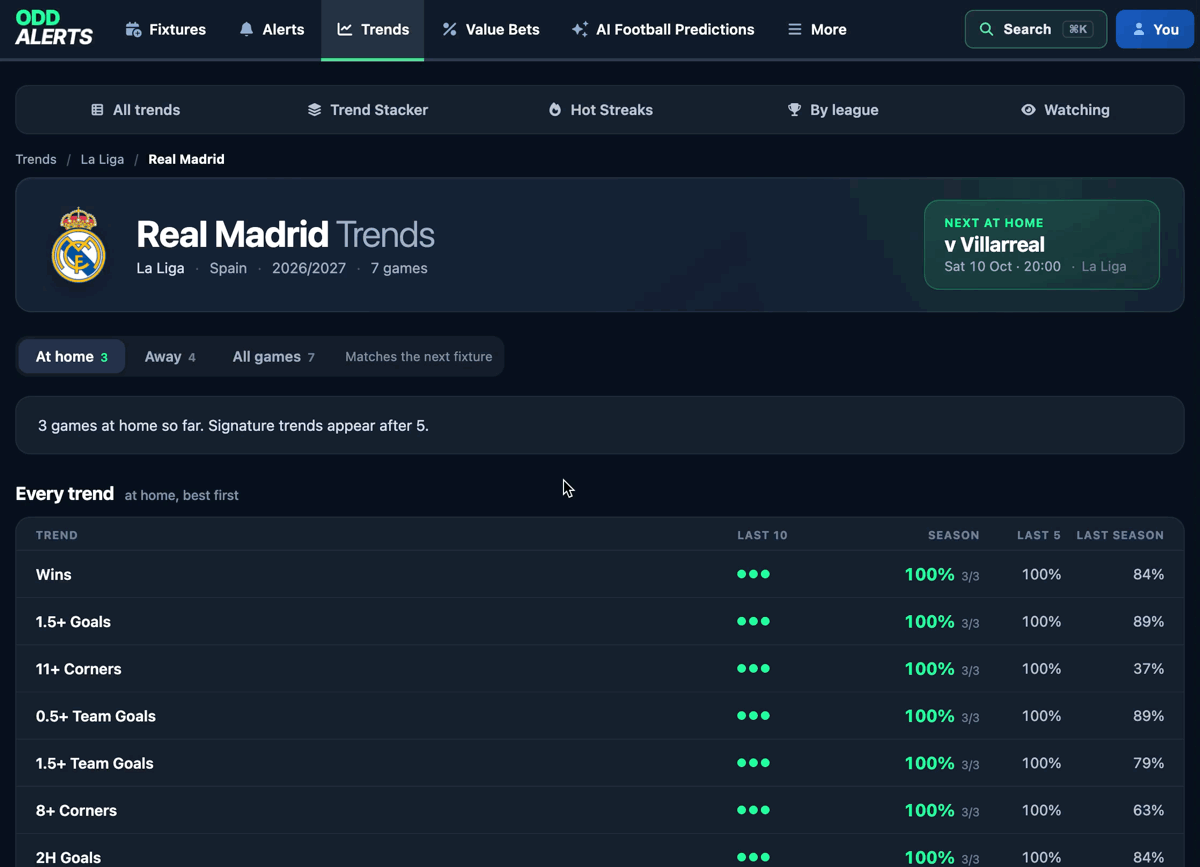Click the Alerts bell icon
Viewport: 1200px width, 867px height.
(x=246, y=29)
